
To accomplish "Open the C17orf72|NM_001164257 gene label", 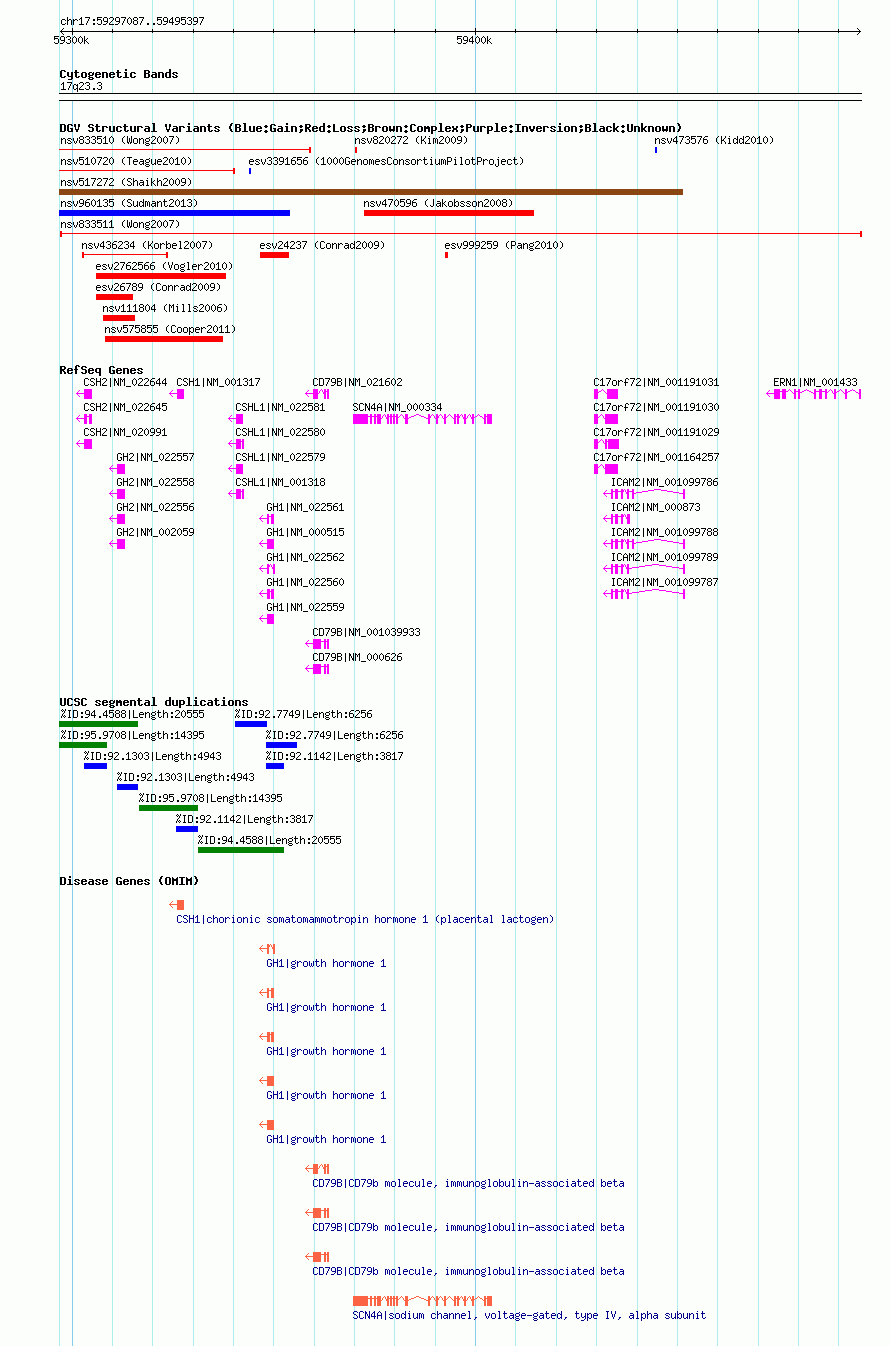I will pos(656,458).
